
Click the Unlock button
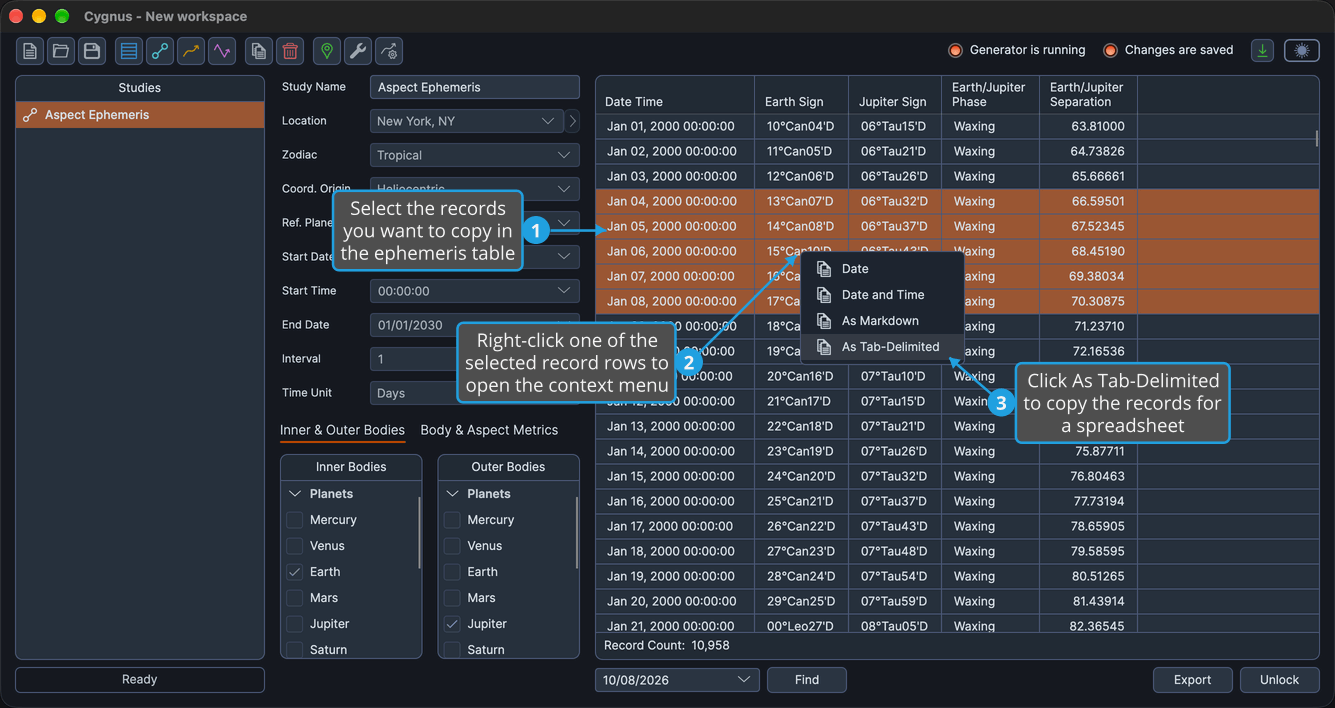1279,680
